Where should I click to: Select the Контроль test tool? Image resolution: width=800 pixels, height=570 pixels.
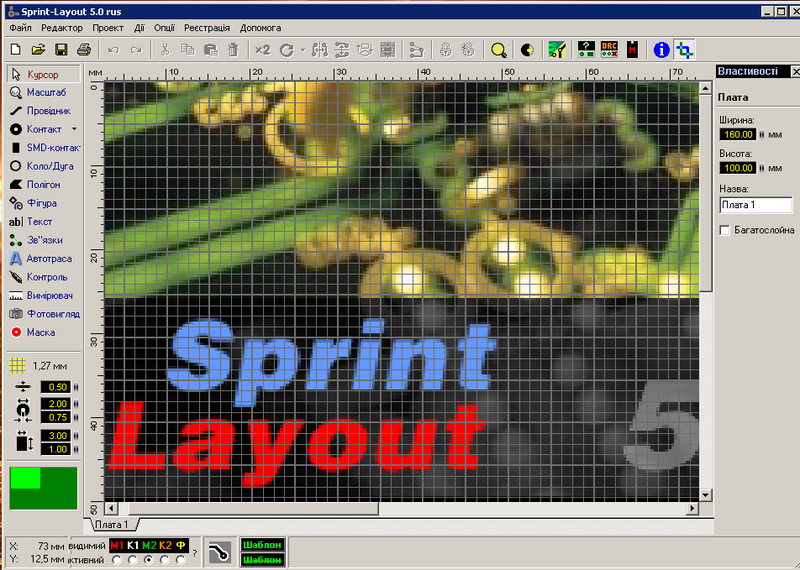tap(43, 277)
